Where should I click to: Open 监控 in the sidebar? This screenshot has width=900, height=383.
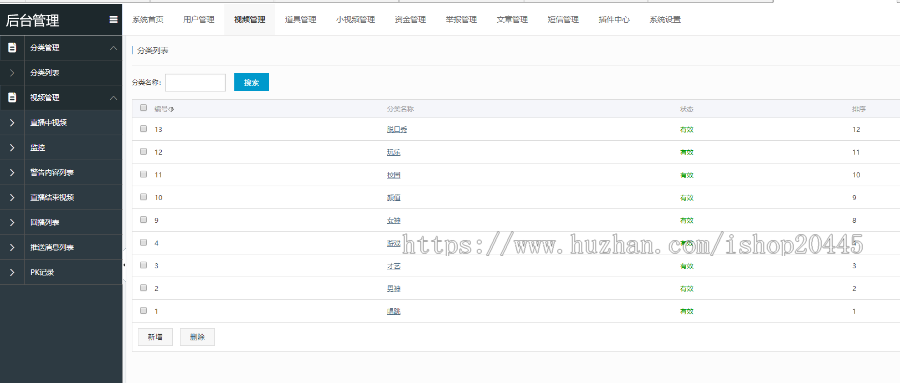tap(37, 148)
